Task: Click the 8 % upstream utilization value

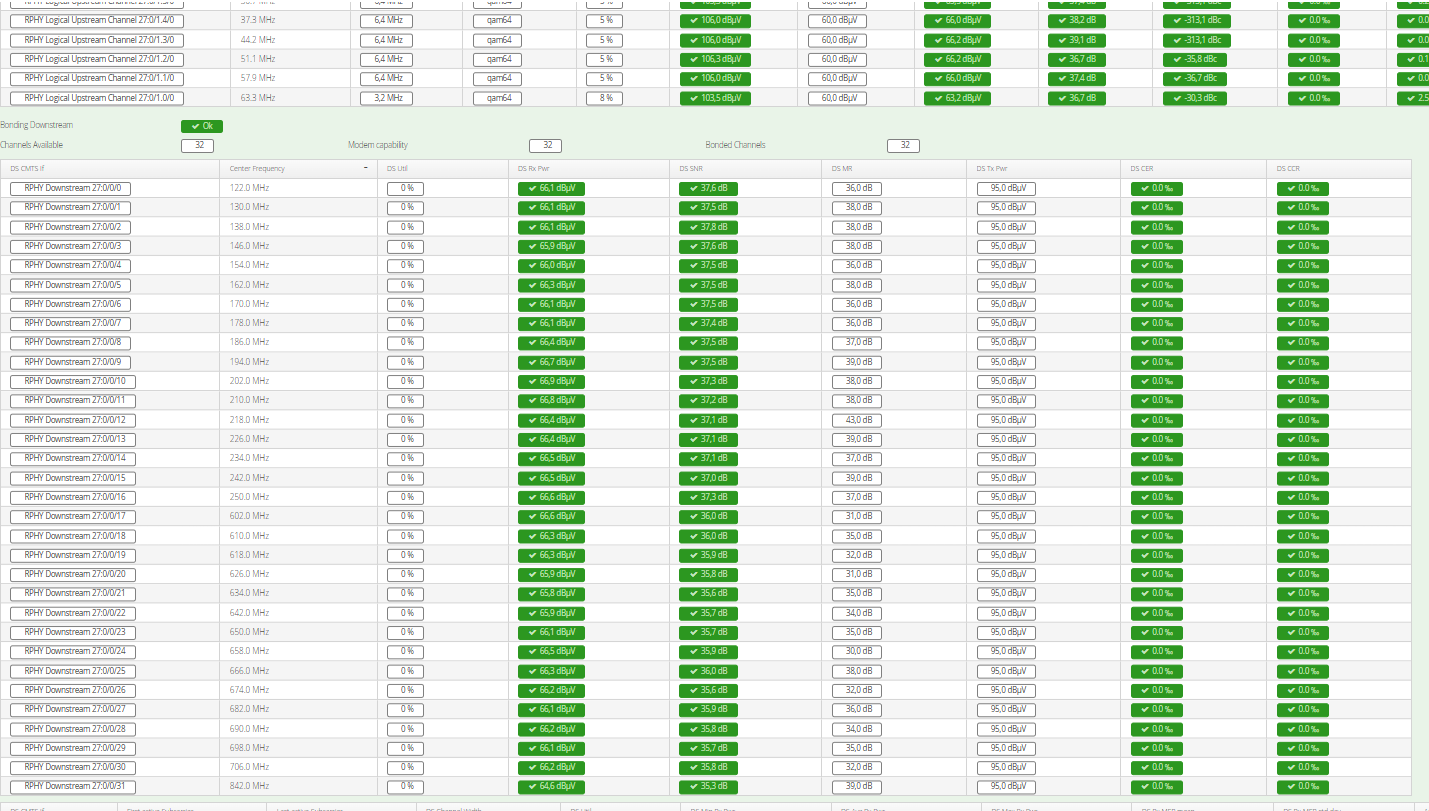Action: (604, 98)
